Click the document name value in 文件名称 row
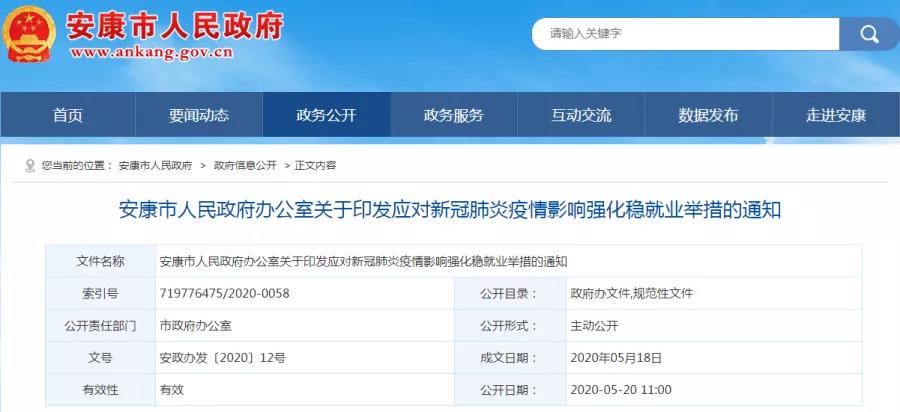The height and width of the screenshot is (412, 900). tap(363, 262)
